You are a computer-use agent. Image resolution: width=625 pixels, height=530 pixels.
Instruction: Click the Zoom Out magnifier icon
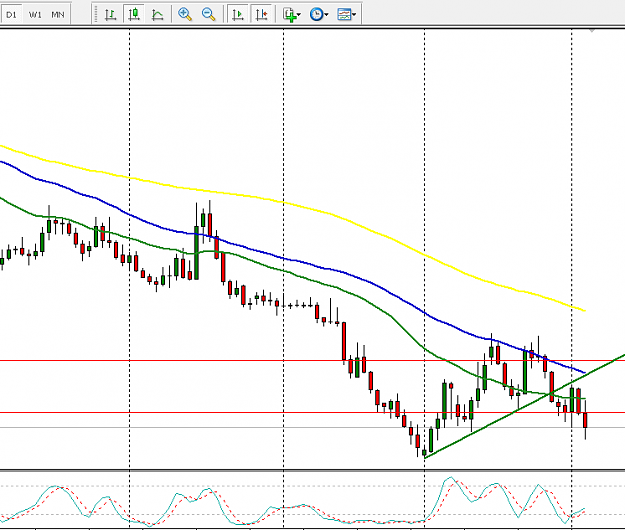(x=208, y=15)
